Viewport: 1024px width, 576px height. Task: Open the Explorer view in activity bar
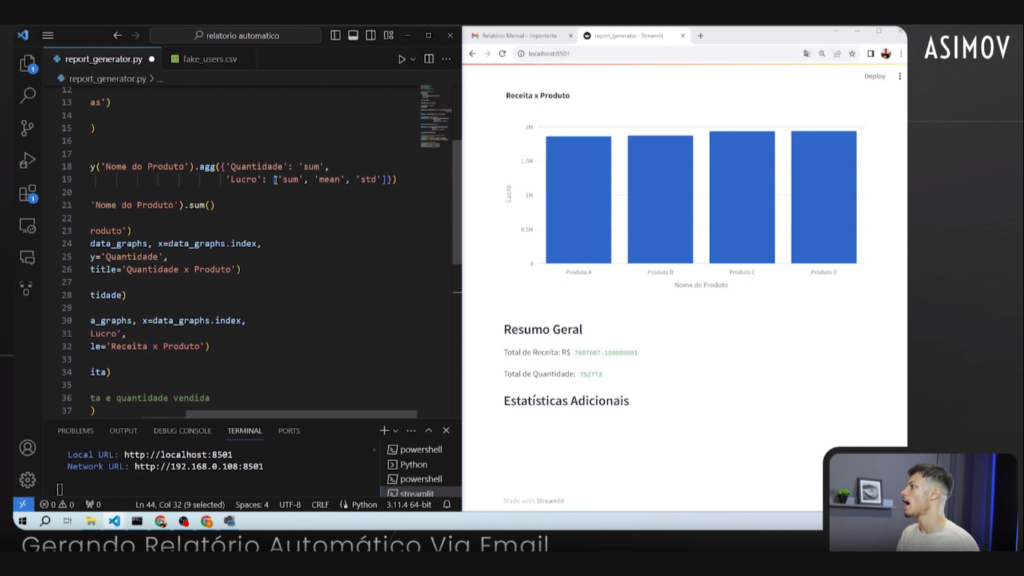(28, 63)
